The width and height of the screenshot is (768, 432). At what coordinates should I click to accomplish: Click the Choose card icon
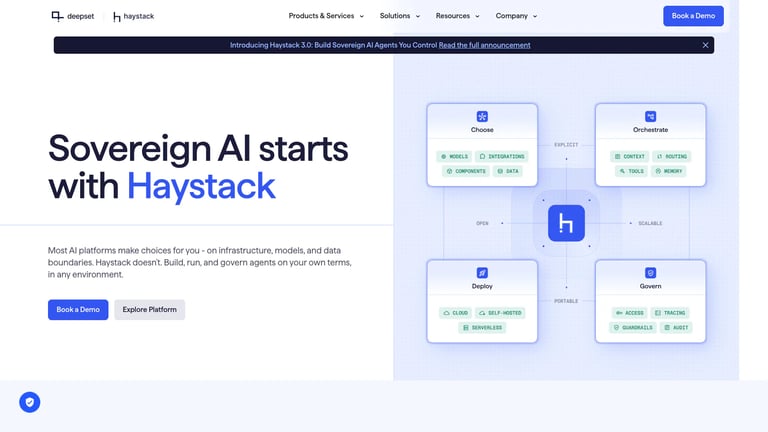pos(482,117)
